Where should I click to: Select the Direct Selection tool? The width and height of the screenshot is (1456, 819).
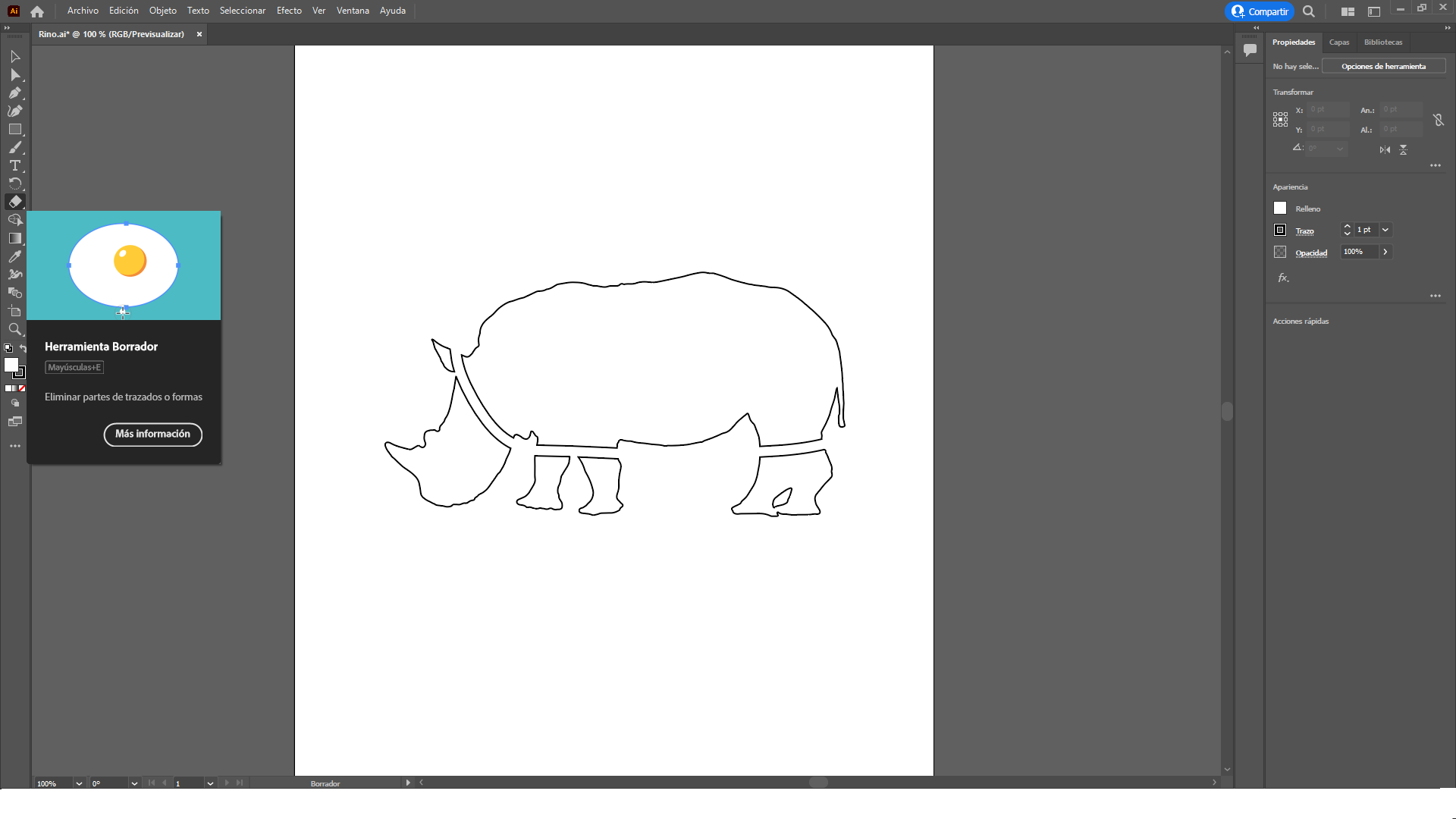(14, 74)
